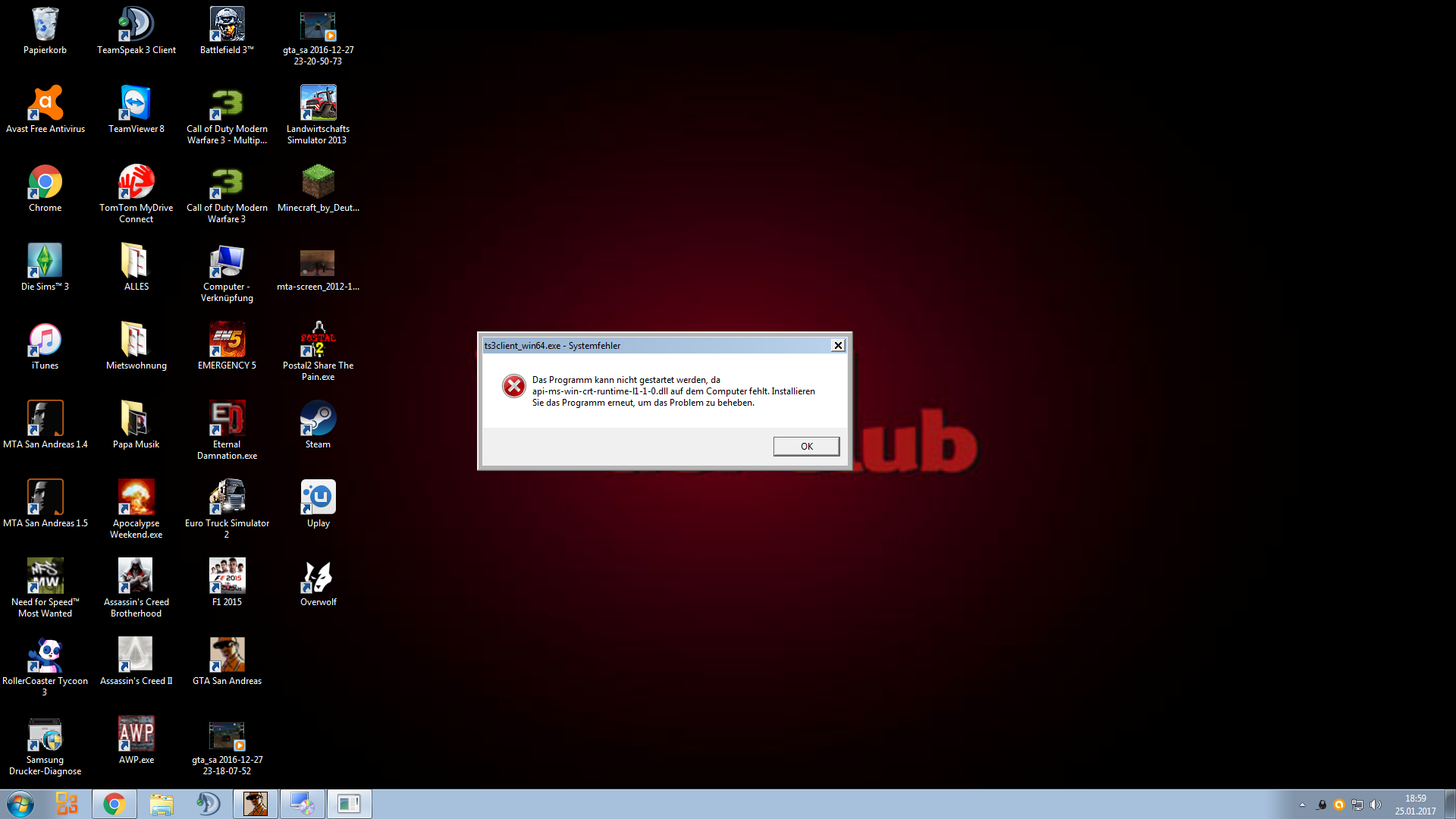Viewport: 1456px width, 819px height.
Task: Select TeamSpeak 3 Client desktop shortcut
Action: pos(136,31)
